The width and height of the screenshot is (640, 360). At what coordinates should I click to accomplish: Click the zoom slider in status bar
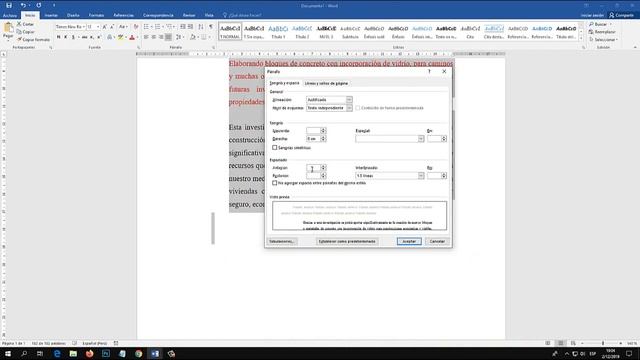coord(602,343)
